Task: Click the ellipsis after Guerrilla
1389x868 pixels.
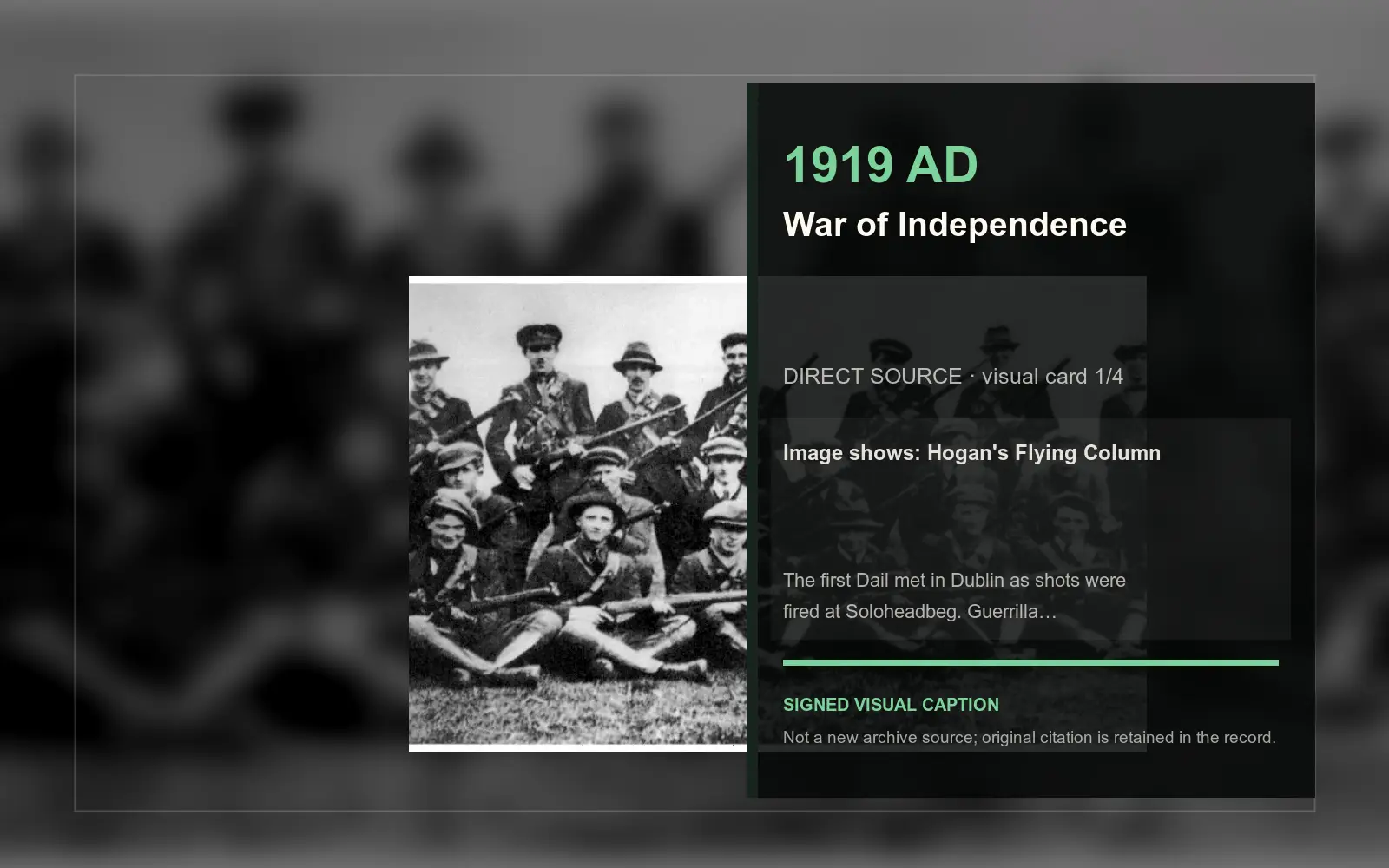Action: 1048,613
